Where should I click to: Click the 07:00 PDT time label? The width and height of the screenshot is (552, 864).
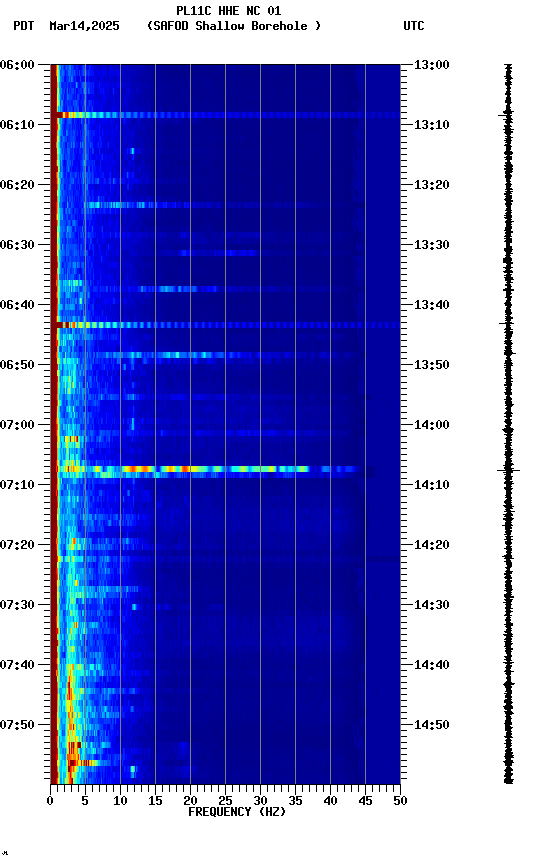tap(17, 425)
